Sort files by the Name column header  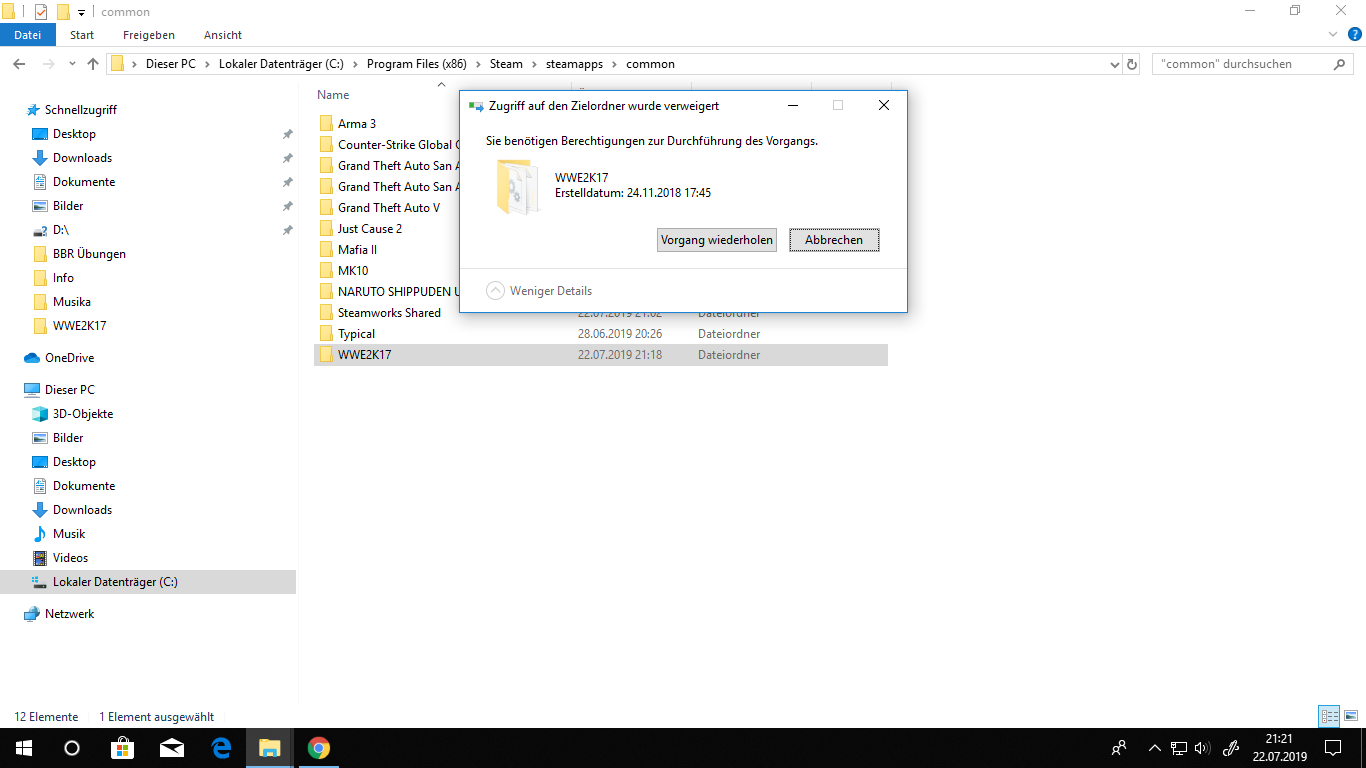(x=334, y=95)
